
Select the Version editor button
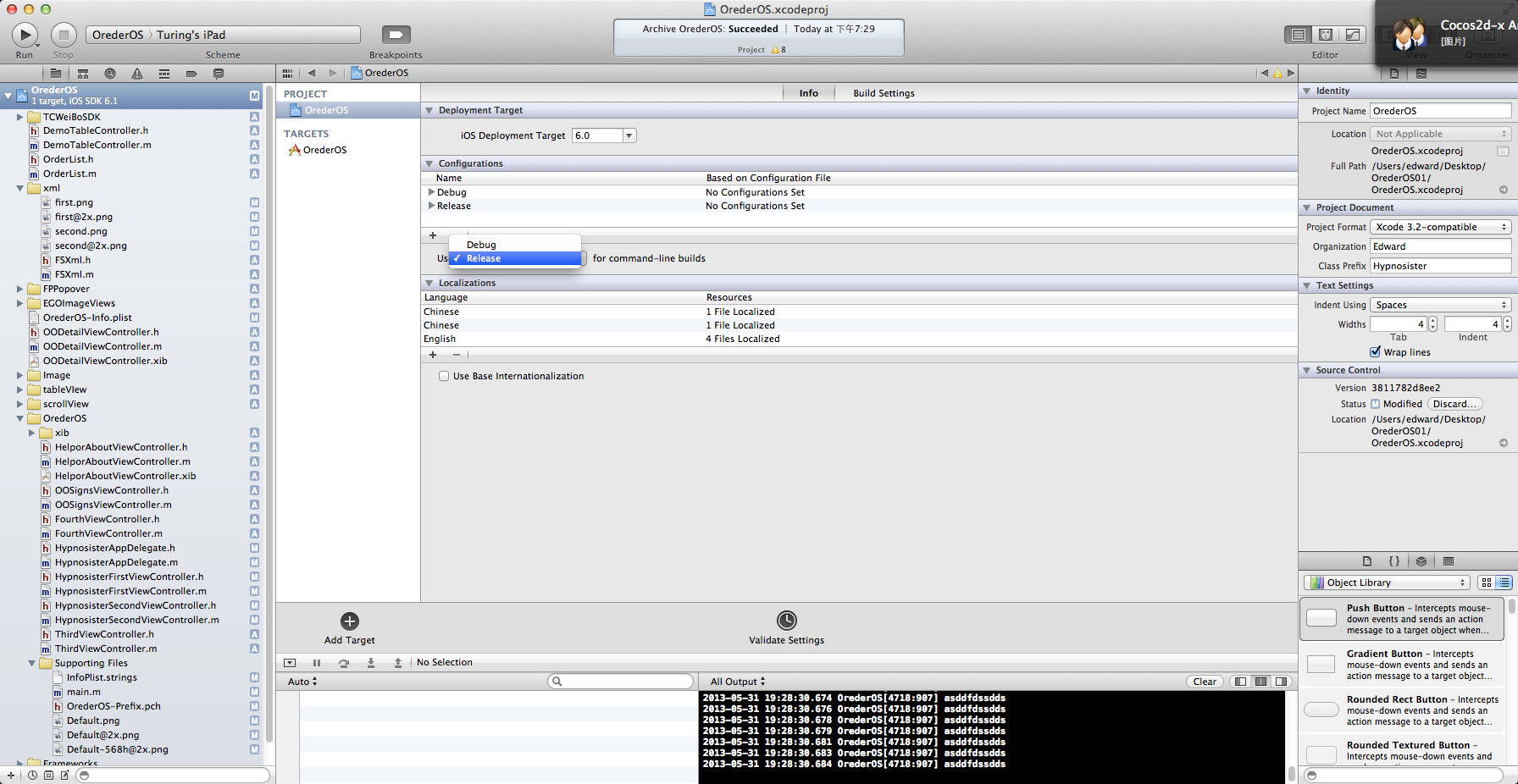pyautogui.click(x=1354, y=35)
